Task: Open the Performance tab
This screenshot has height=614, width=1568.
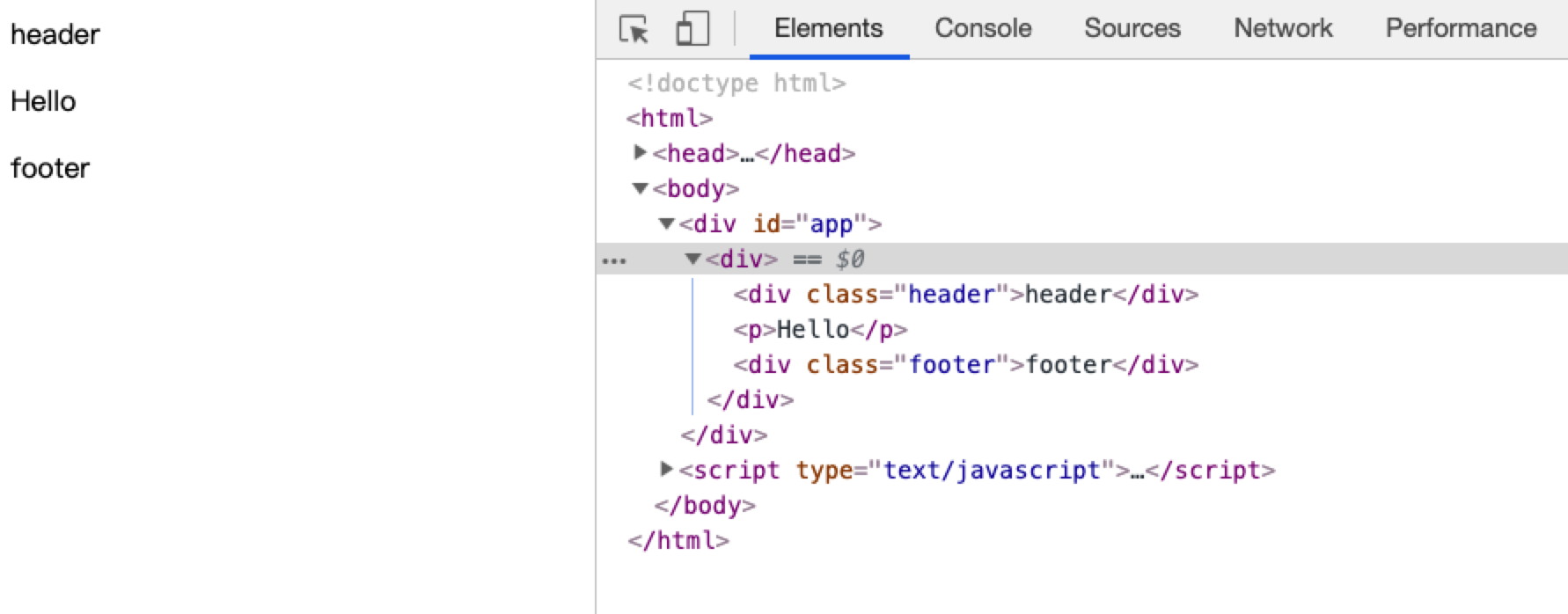Action: click(1461, 28)
